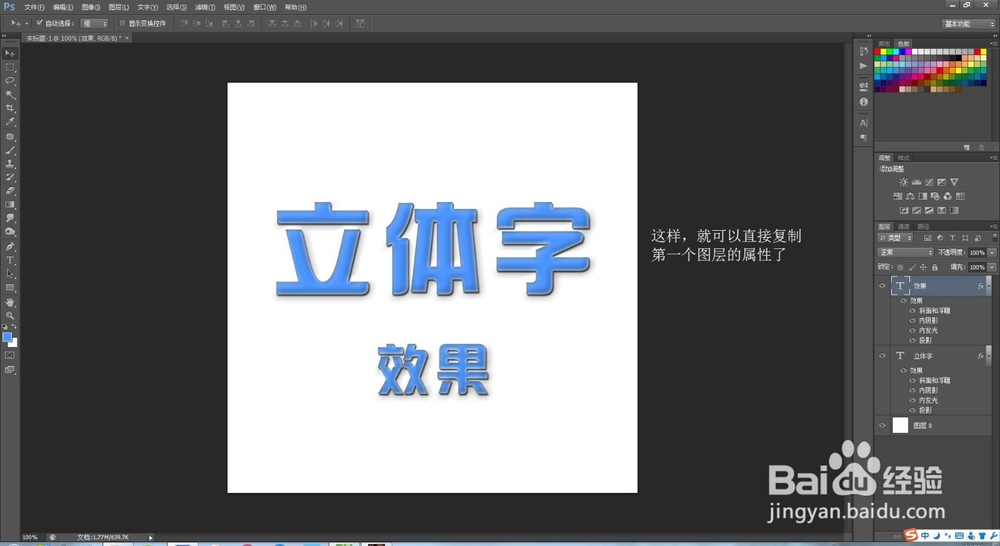Select the Hand tool
Image resolution: width=1000 pixels, height=546 pixels.
(x=10, y=302)
